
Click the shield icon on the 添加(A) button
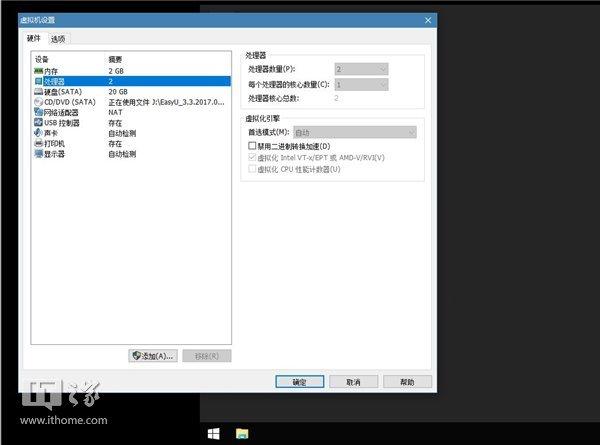click(137, 356)
